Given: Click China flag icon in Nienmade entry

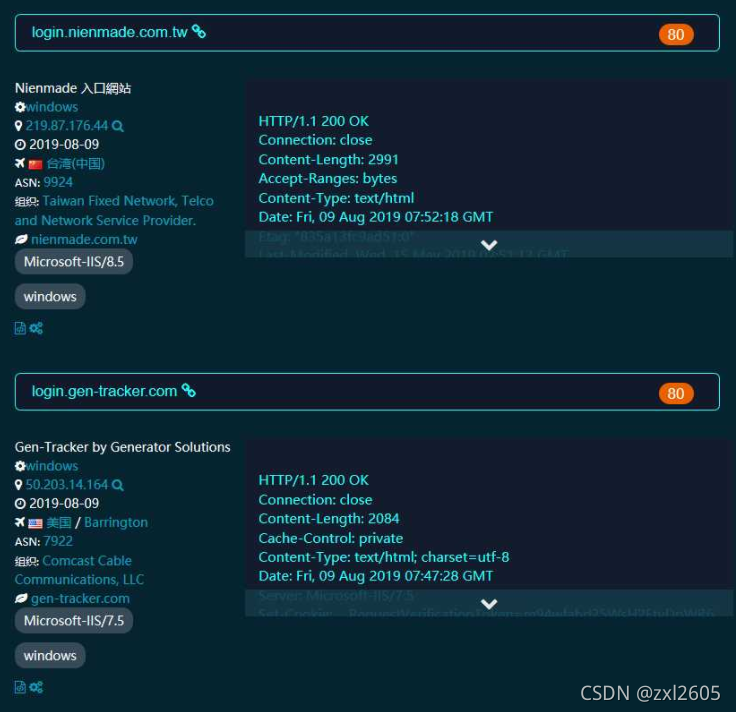Looking at the screenshot, I should pyautogui.click(x=35, y=164).
